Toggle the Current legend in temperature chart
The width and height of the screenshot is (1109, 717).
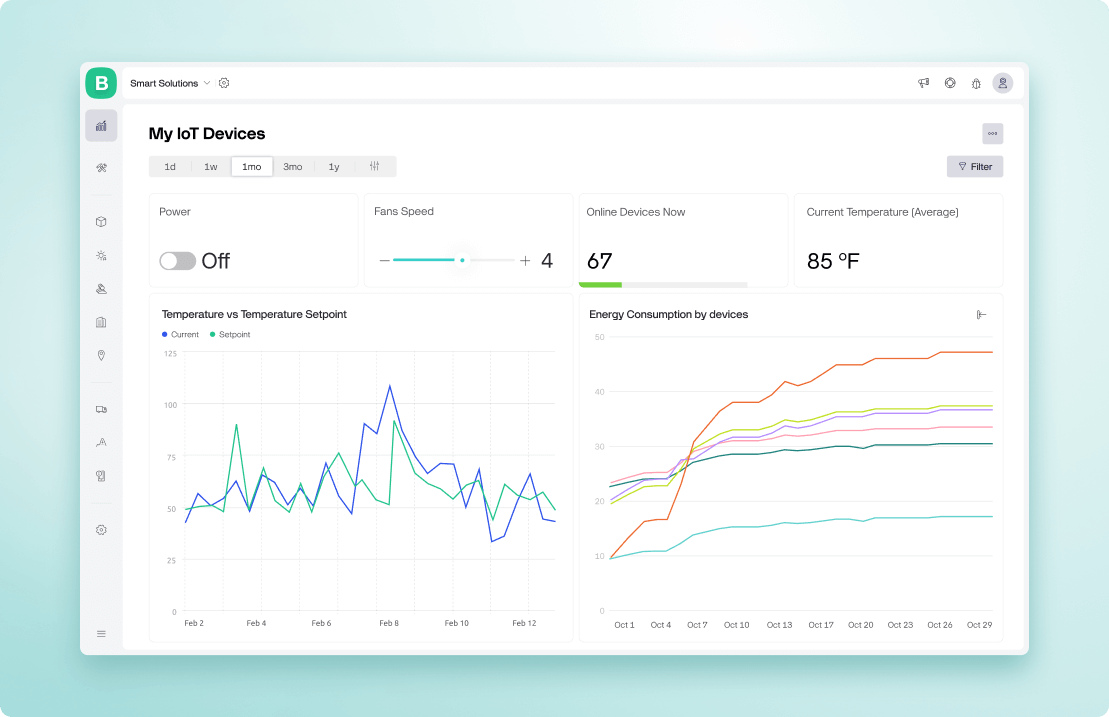(x=180, y=334)
